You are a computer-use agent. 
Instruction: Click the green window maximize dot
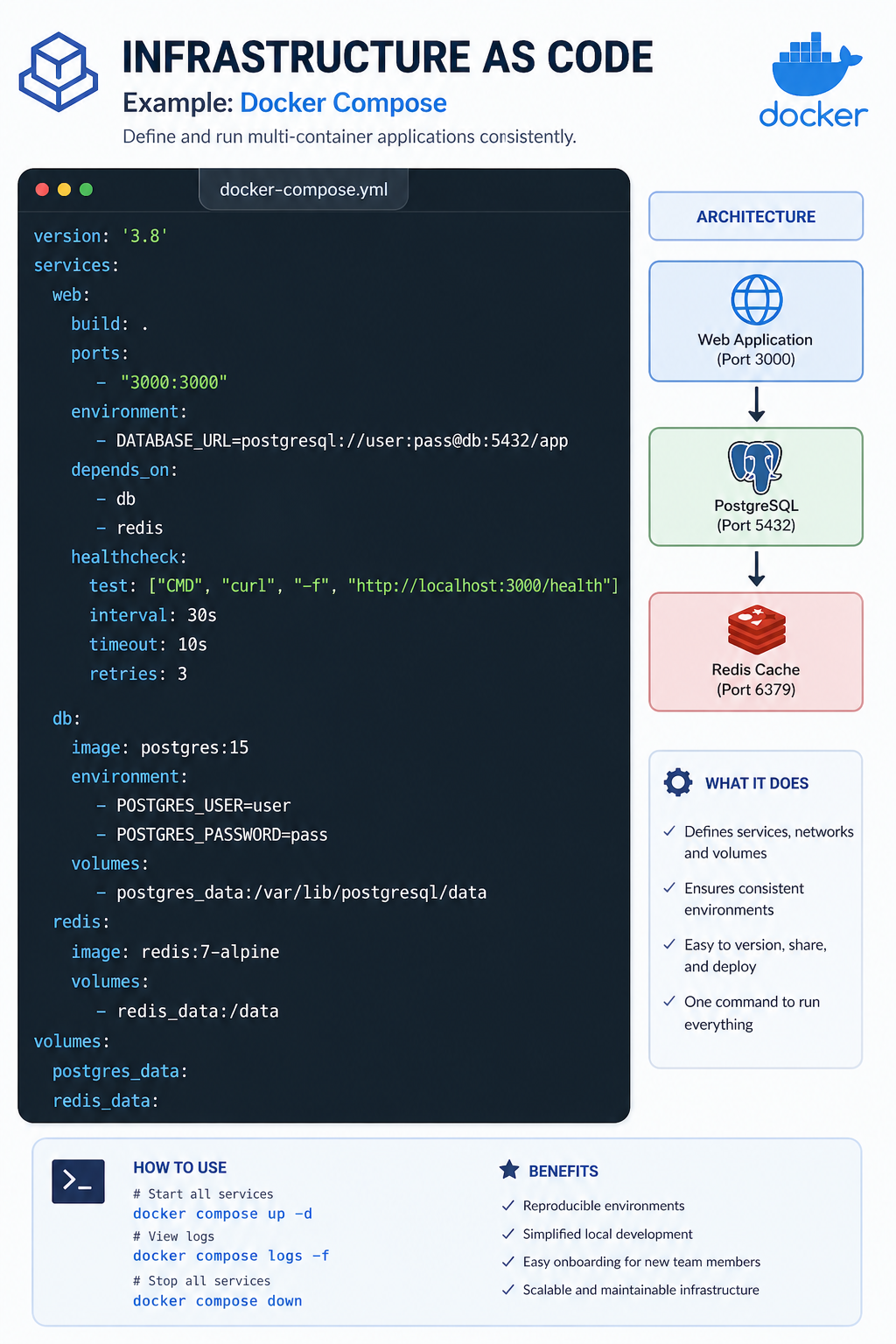(x=86, y=190)
